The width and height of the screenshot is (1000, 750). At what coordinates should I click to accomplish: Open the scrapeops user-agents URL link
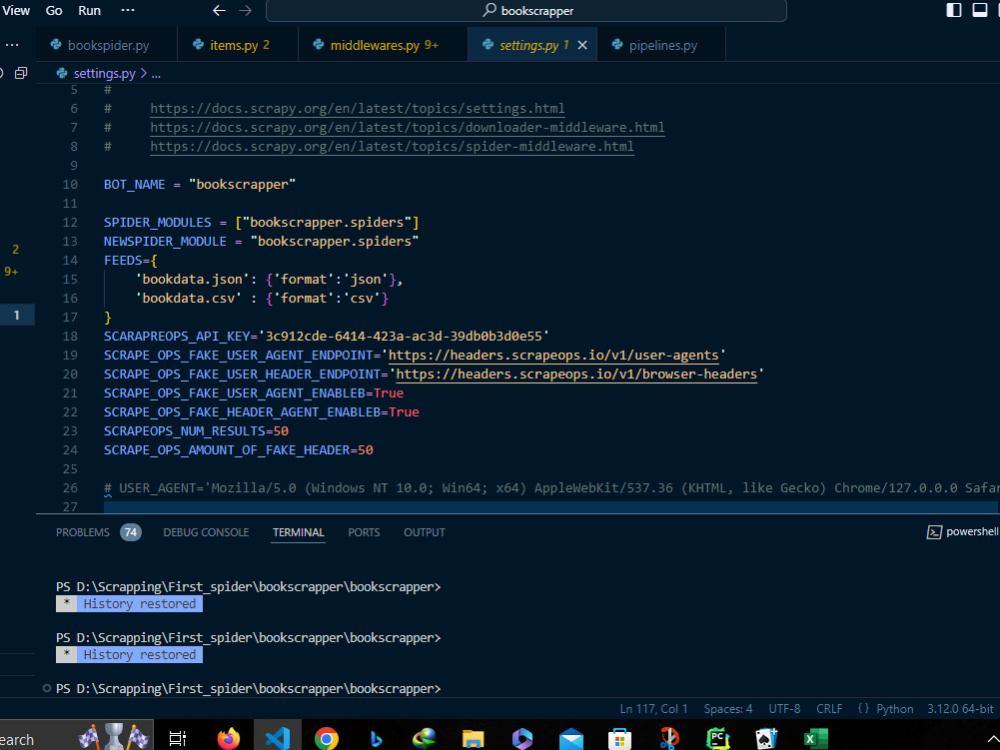click(554, 355)
